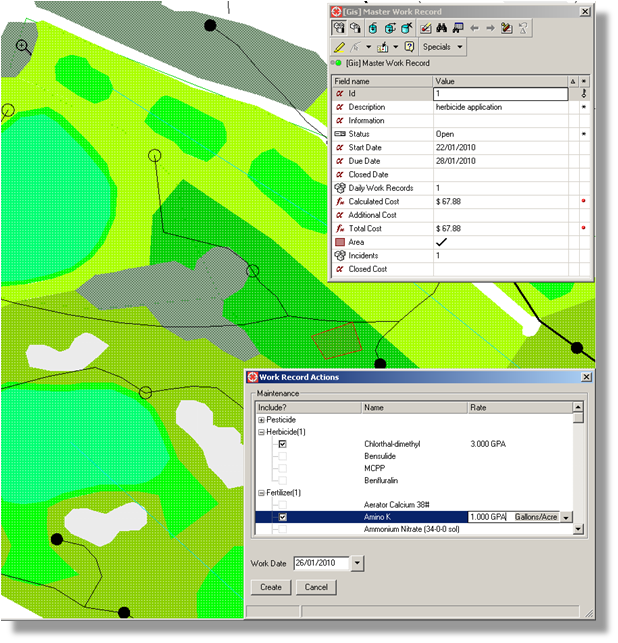
Task: Open the Work Date calendar dropdown
Action: [359, 564]
